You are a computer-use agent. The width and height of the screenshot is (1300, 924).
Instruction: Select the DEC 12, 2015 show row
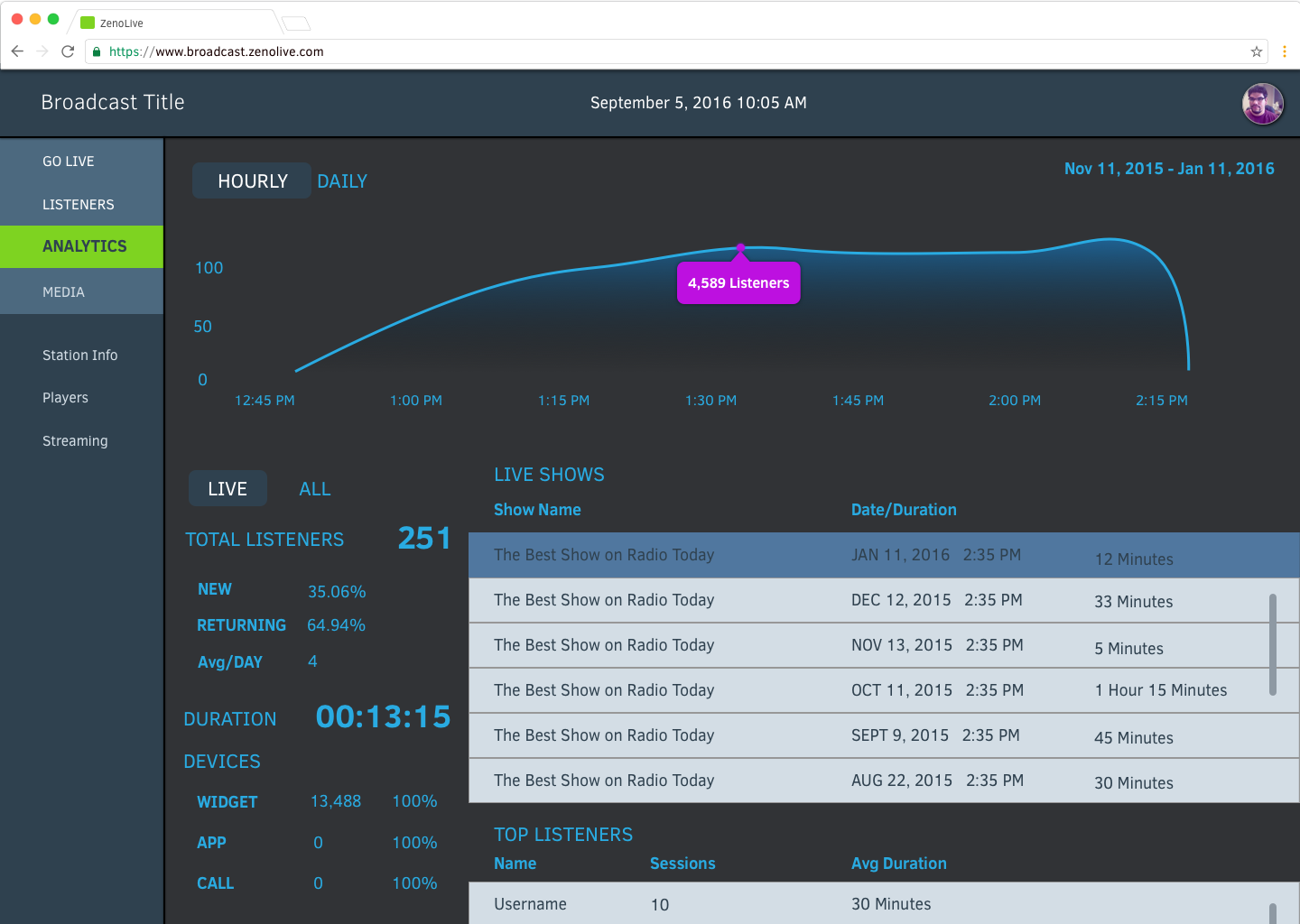click(884, 600)
